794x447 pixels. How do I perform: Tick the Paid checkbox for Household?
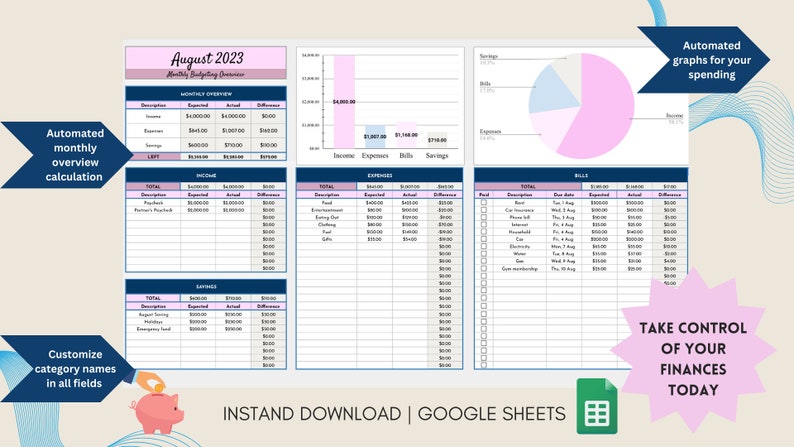click(484, 232)
